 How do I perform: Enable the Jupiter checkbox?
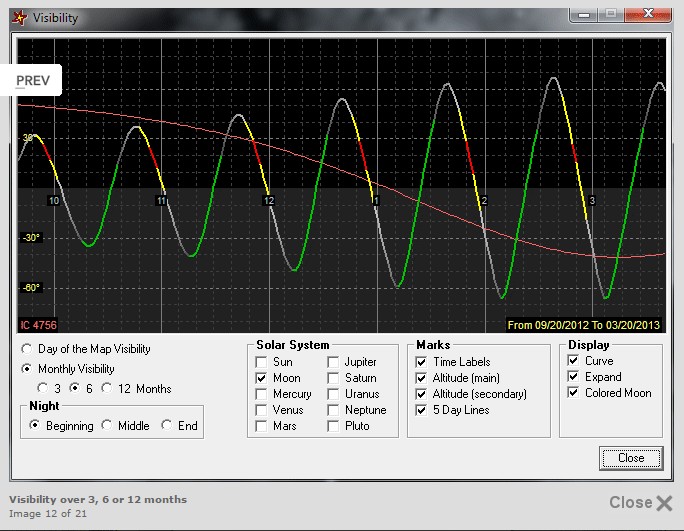(x=333, y=362)
